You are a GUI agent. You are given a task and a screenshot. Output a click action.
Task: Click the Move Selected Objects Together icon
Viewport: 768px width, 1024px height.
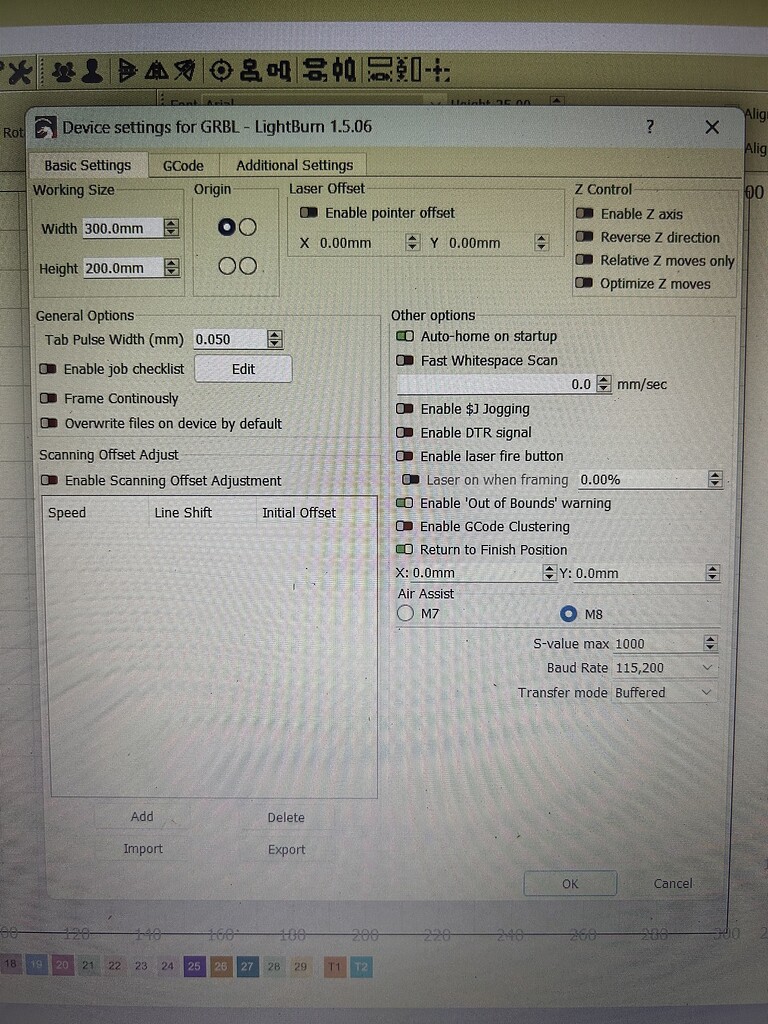pos(438,70)
